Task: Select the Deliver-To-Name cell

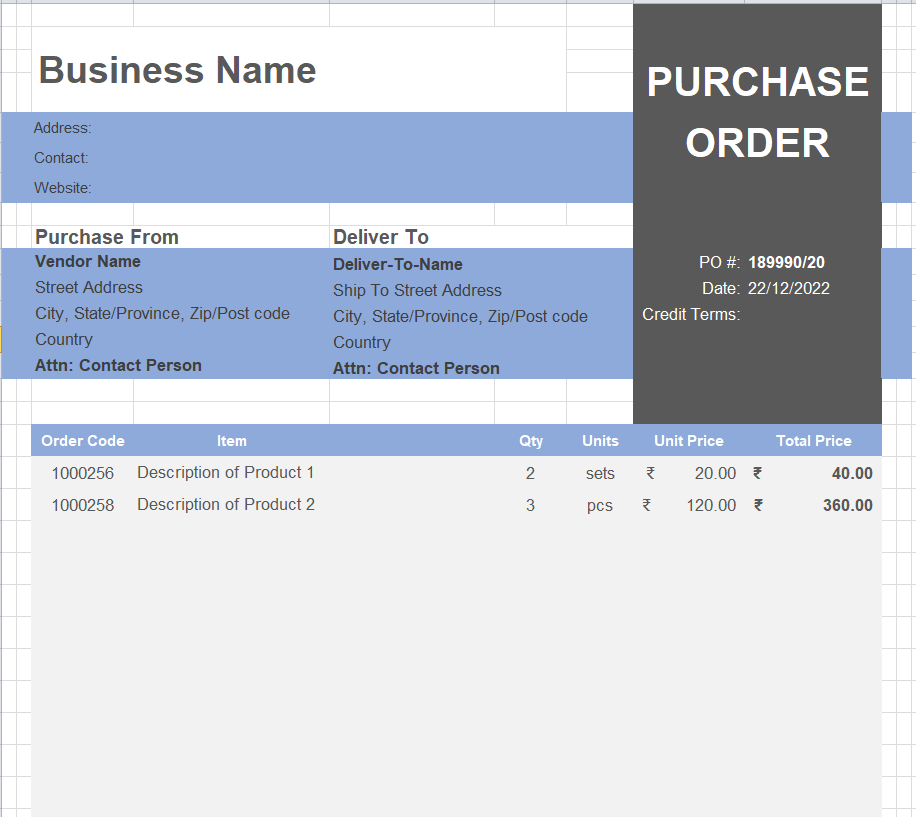Action: click(x=398, y=264)
